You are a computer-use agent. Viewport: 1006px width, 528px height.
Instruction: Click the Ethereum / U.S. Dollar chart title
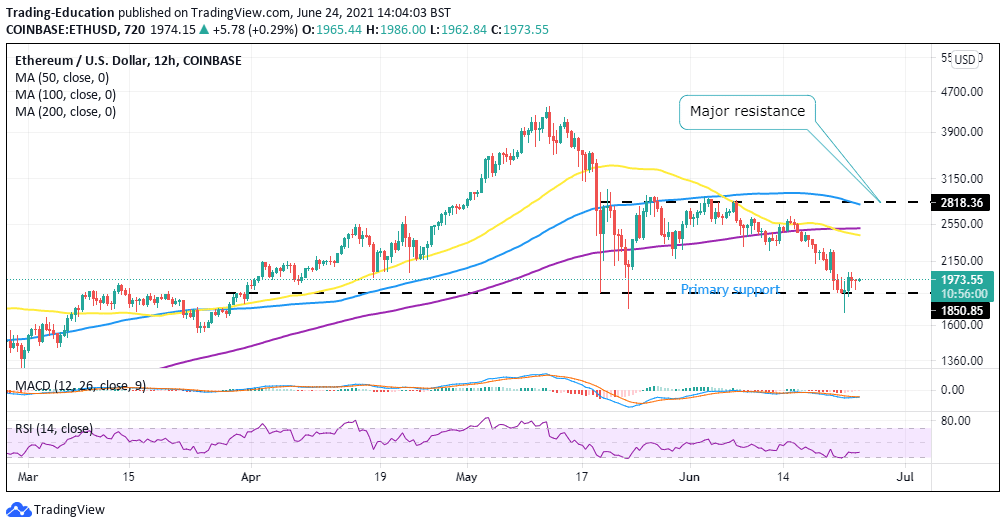pos(128,61)
